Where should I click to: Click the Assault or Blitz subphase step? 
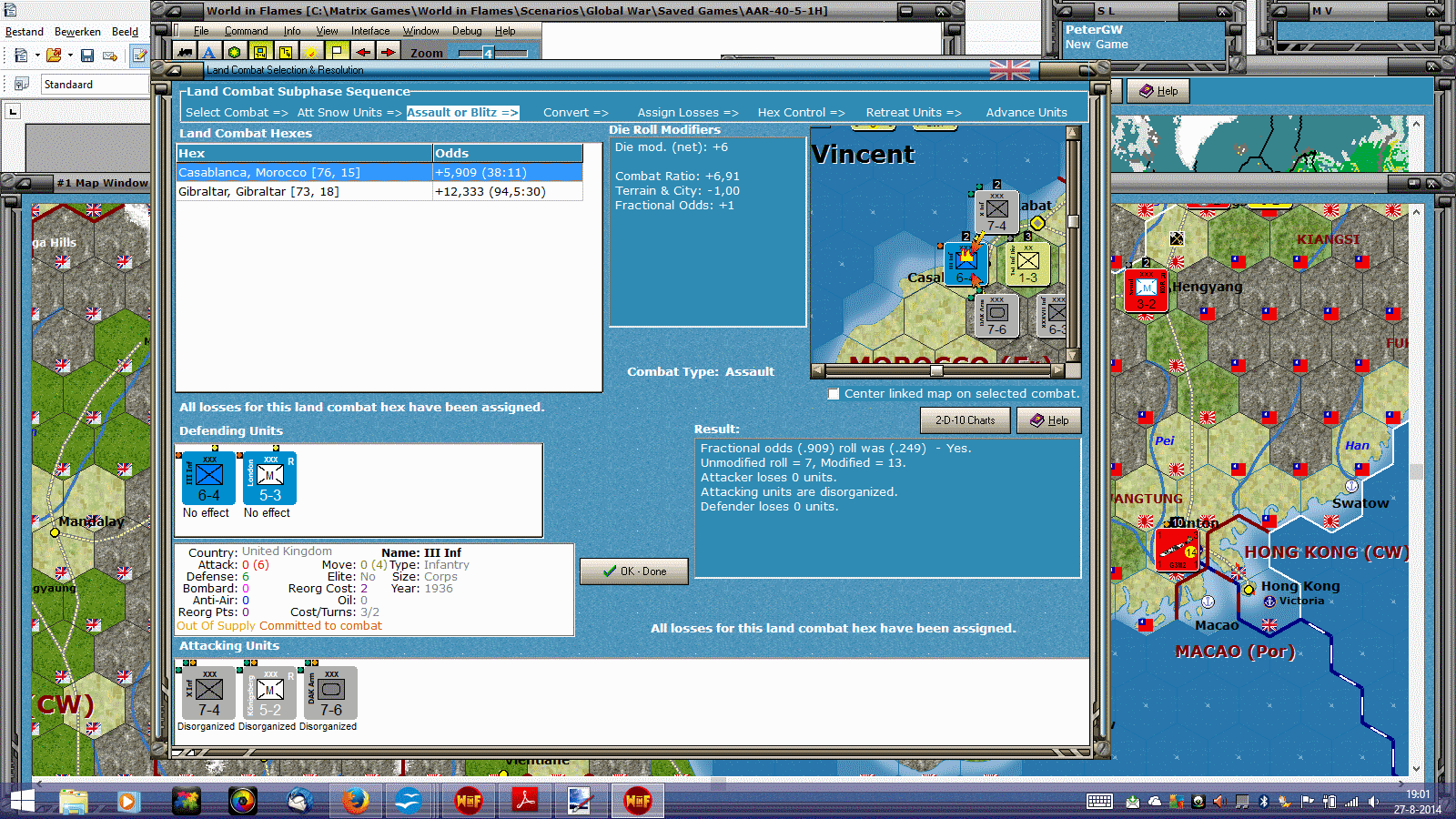click(x=462, y=113)
